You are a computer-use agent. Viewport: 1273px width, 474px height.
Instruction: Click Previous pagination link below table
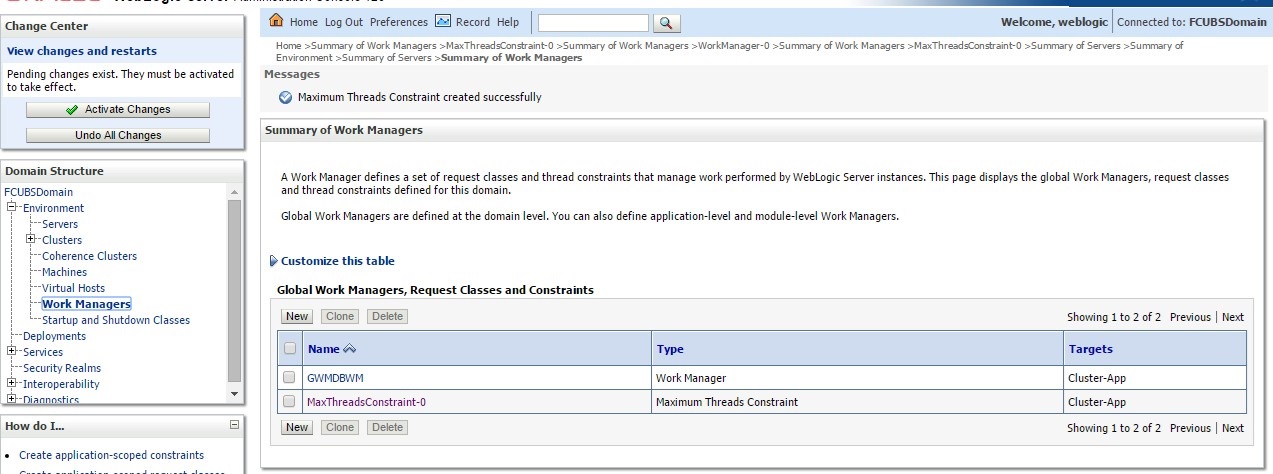pyautogui.click(x=1190, y=428)
